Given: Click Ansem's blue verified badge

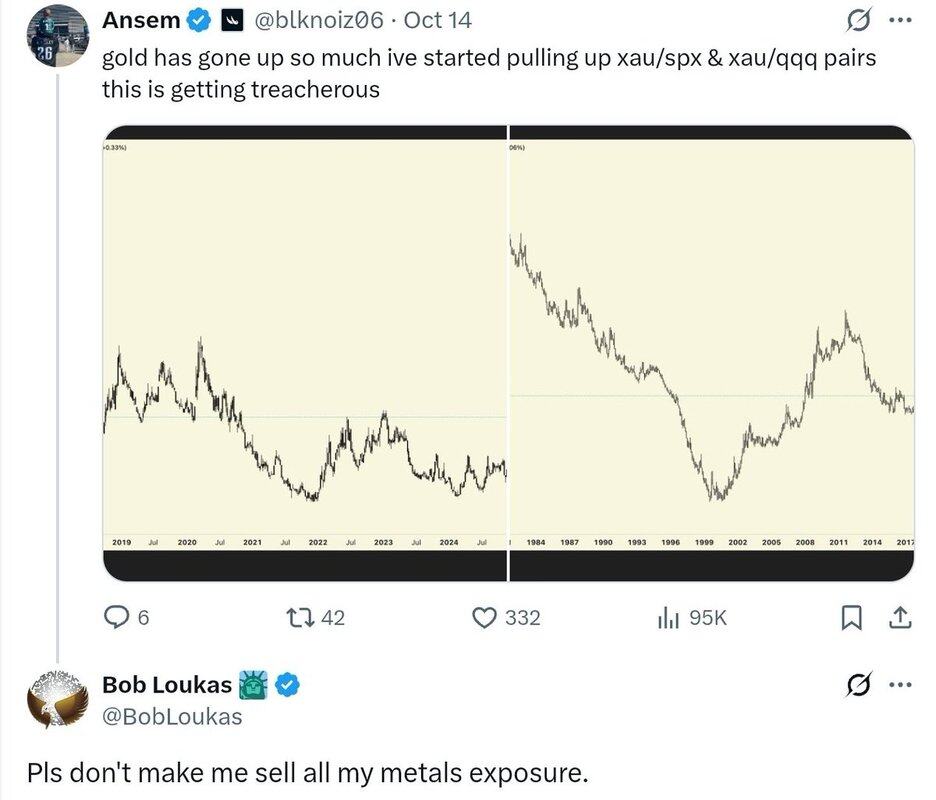Looking at the screenshot, I should 197,20.
